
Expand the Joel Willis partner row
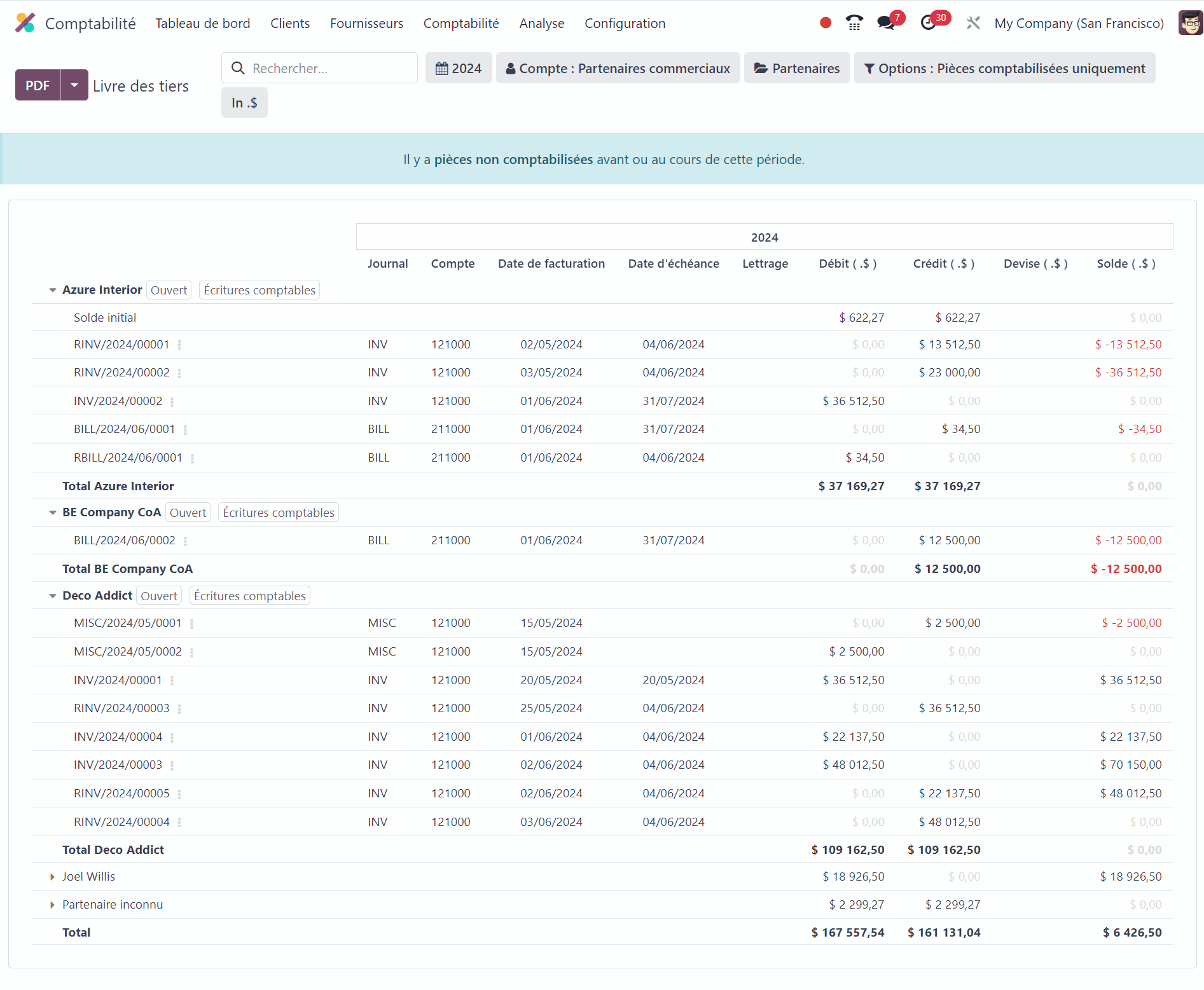(x=53, y=877)
